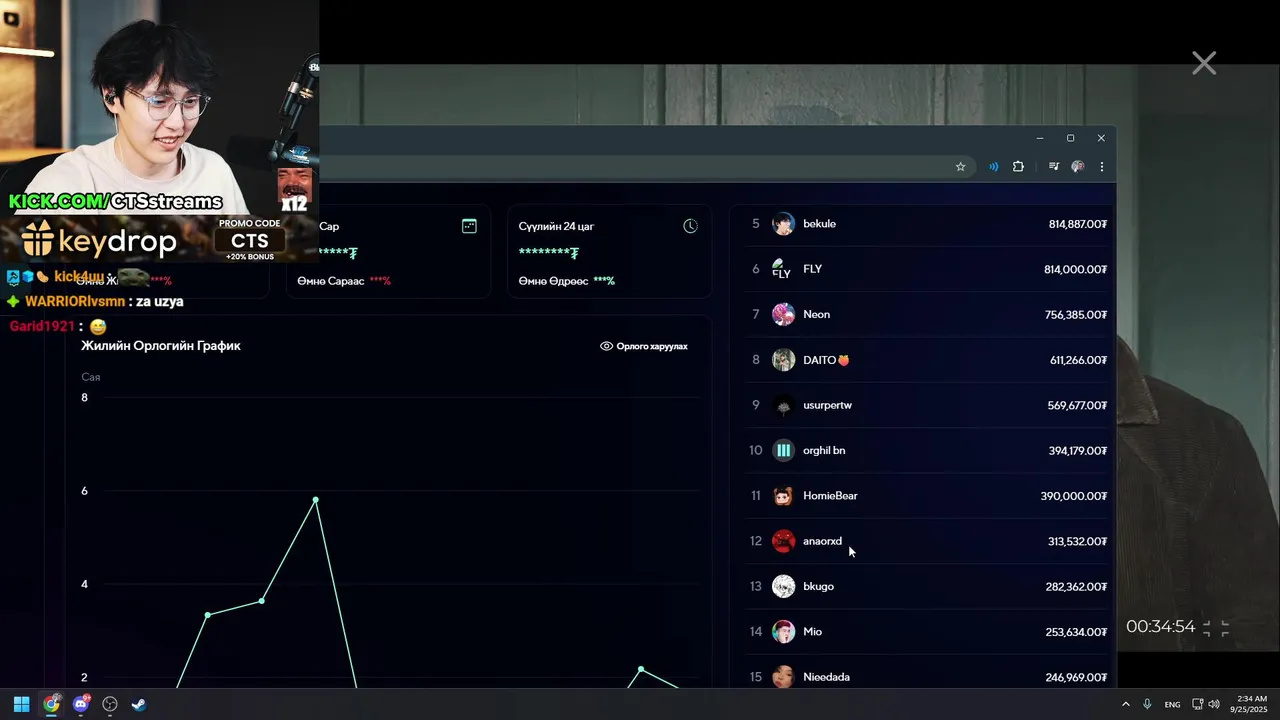Open the Windows Start menu
1280x720 pixels.
[x=21, y=704]
